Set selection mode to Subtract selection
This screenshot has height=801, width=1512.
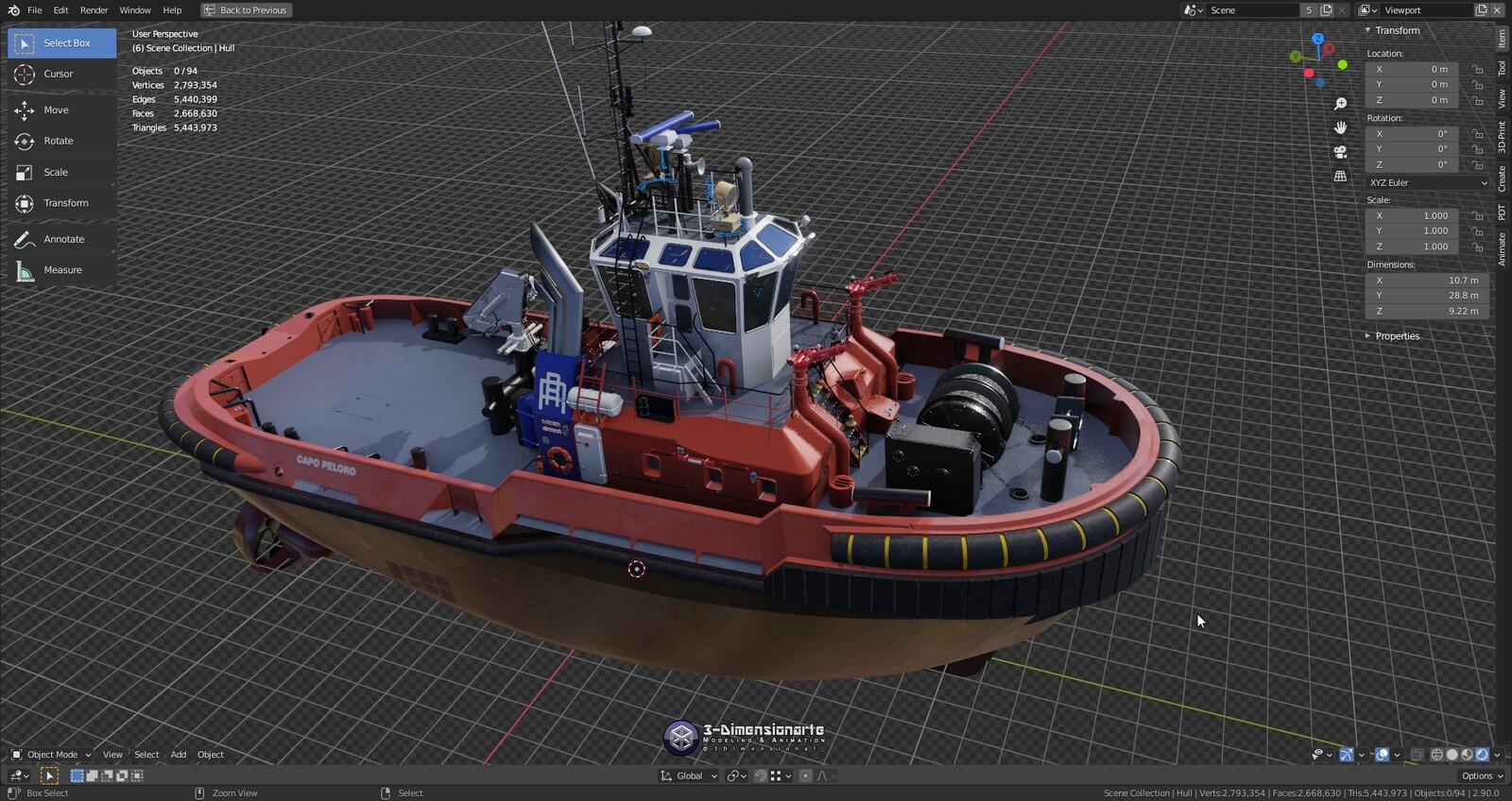tap(107, 775)
